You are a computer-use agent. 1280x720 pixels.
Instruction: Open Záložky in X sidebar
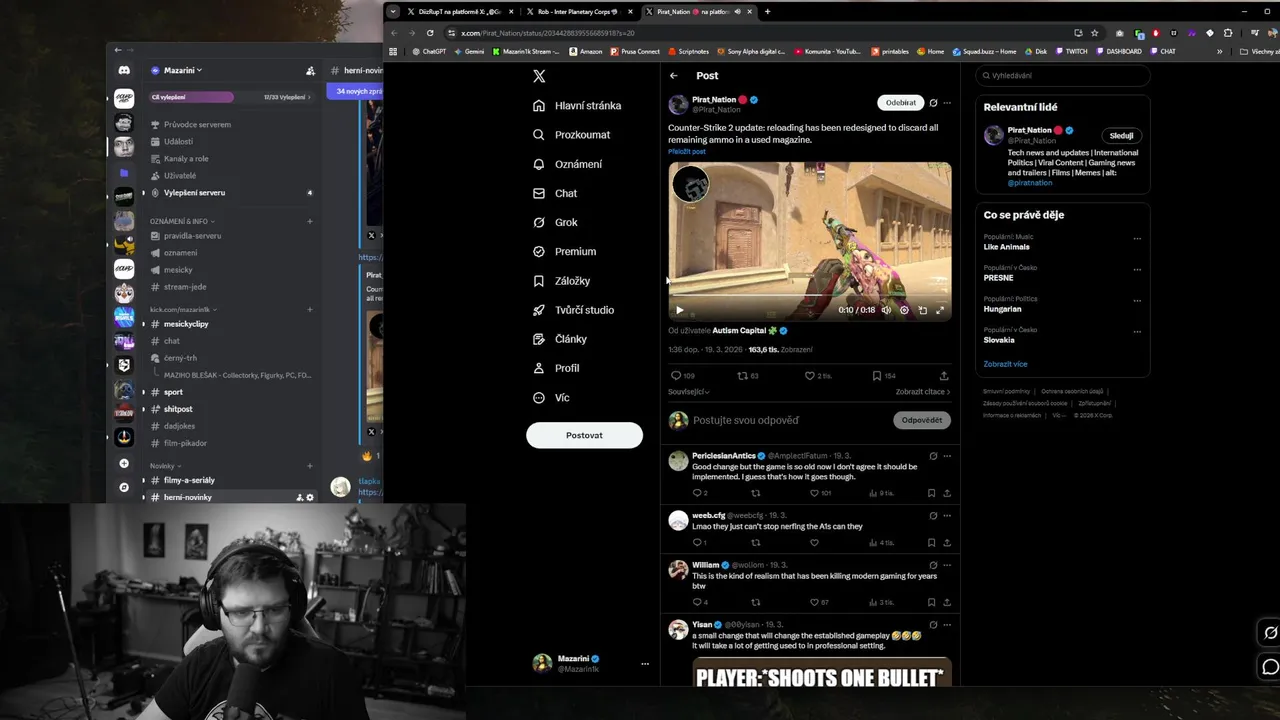(561, 281)
